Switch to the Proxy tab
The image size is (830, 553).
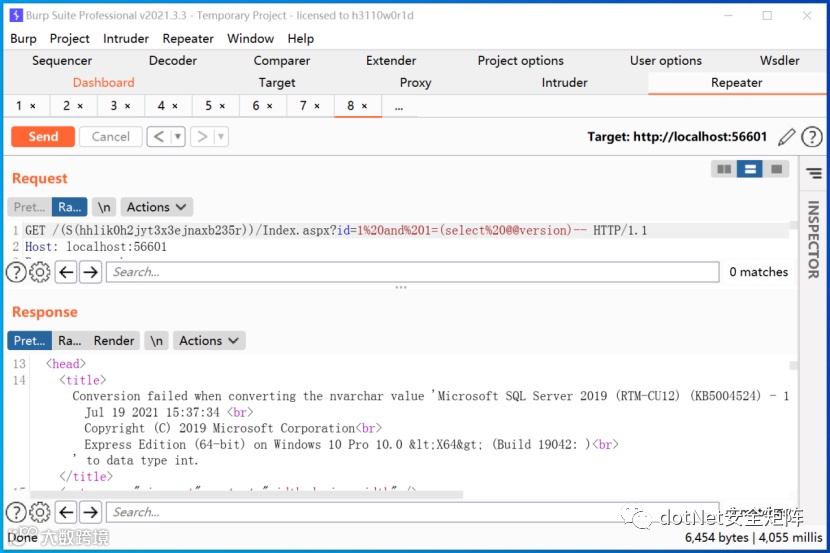[x=416, y=83]
